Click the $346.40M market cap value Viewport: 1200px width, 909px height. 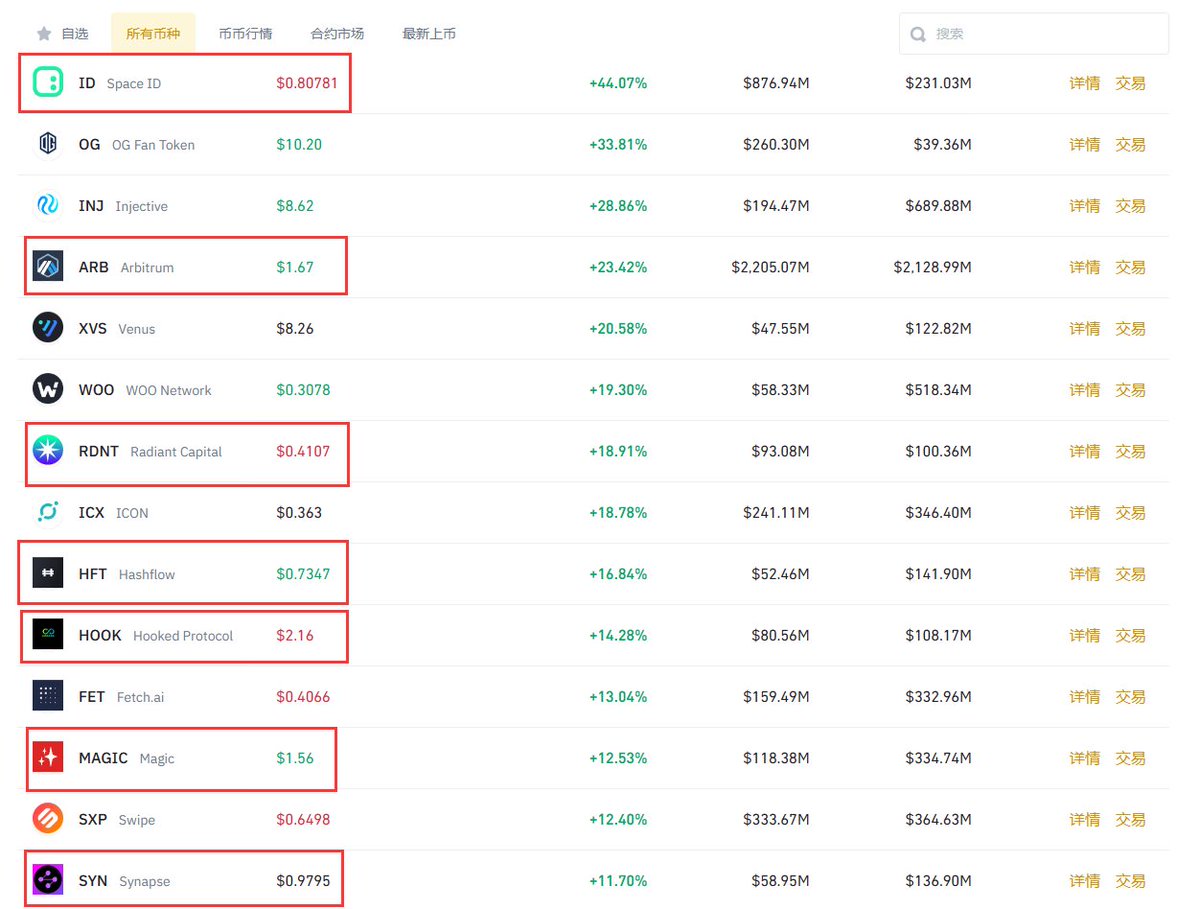(939, 512)
